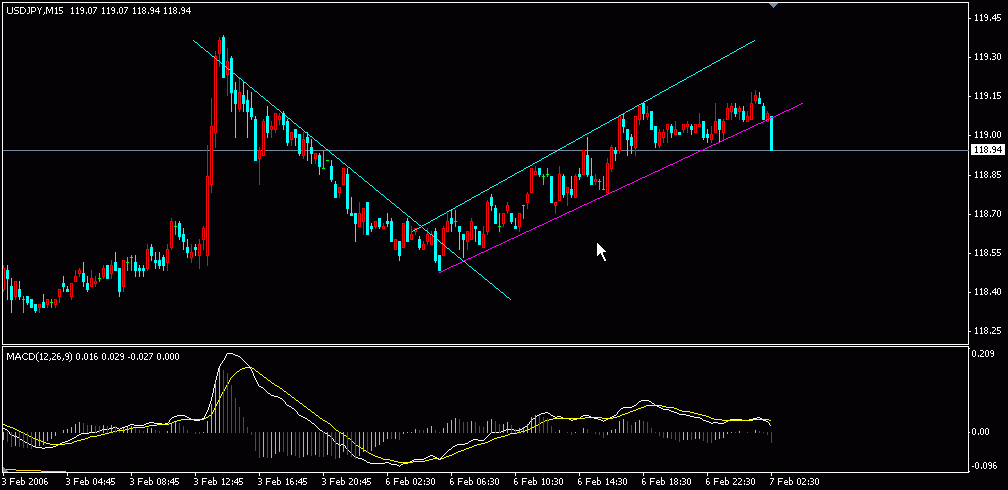Click the 6 Feb 06:30 time label
The image size is (1008, 490).
[474, 481]
